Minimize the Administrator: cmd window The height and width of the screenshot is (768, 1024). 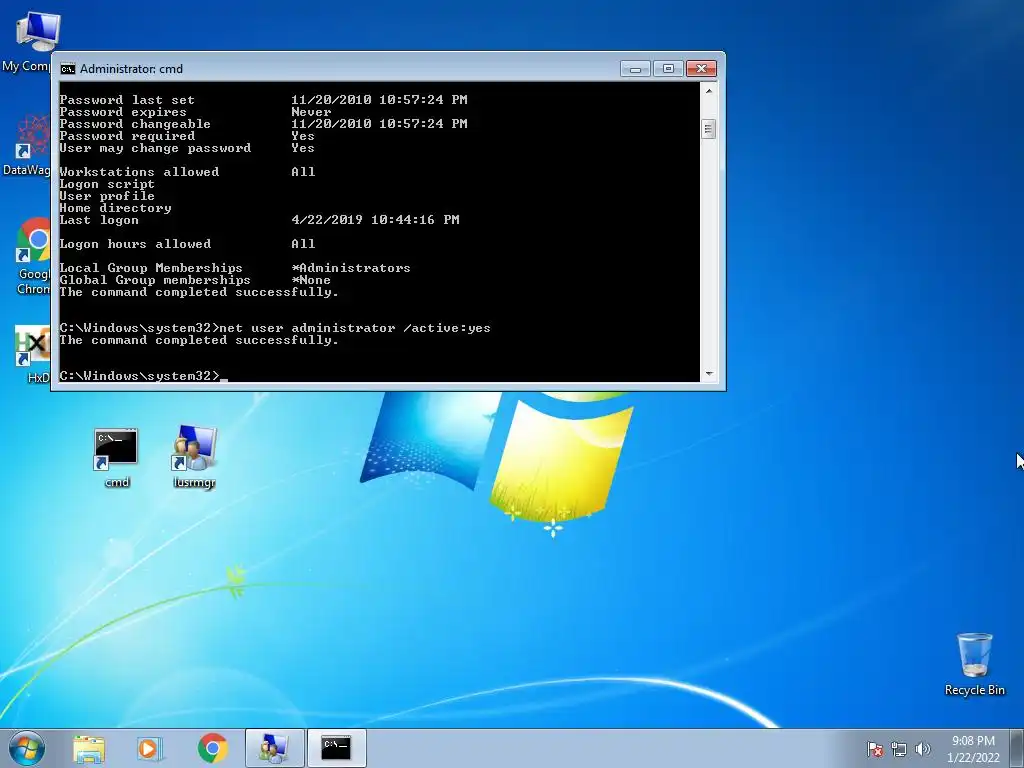[635, 69]
